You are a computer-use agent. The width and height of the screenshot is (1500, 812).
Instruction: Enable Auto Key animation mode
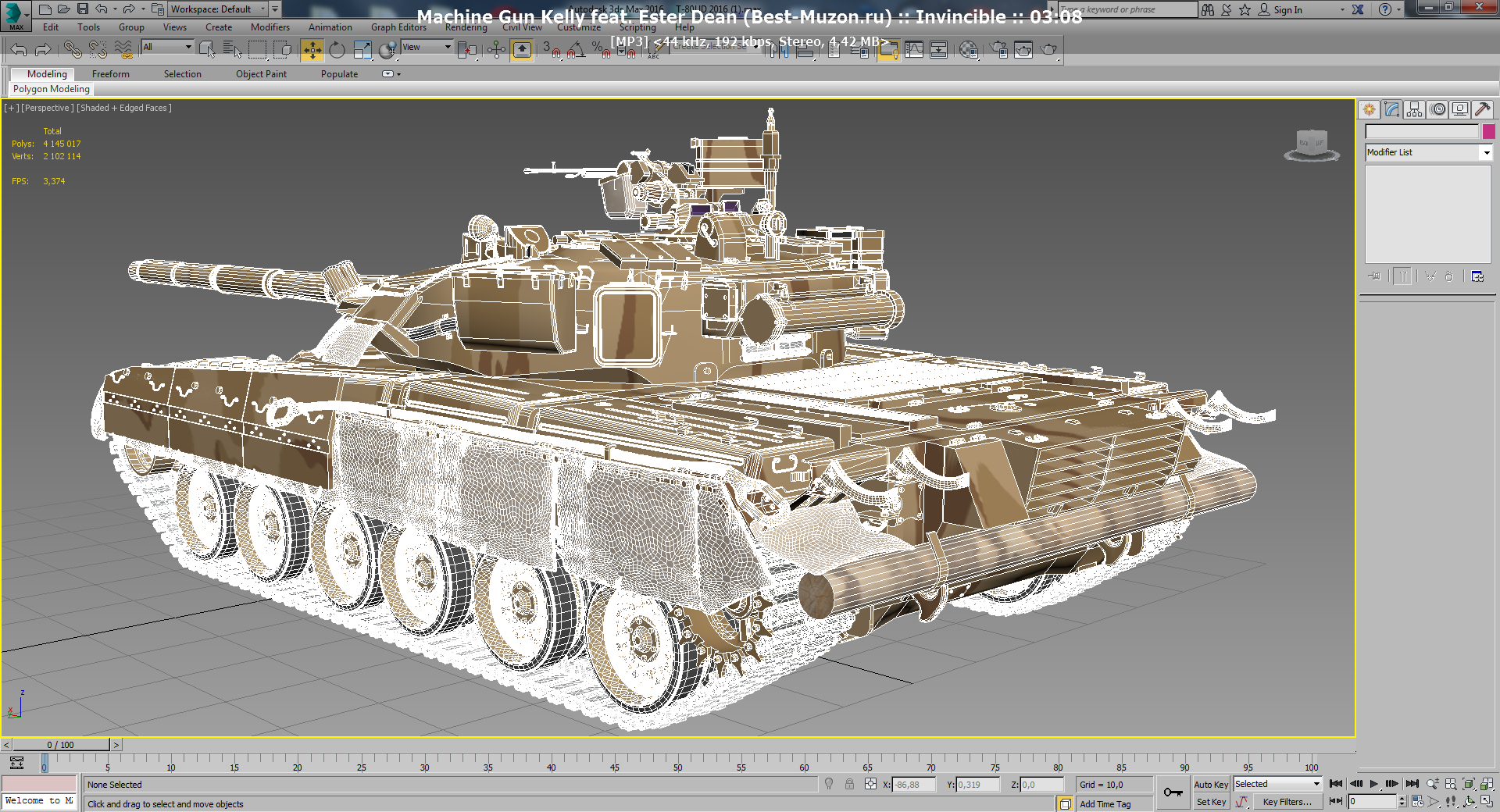[x=1211, y=785]
